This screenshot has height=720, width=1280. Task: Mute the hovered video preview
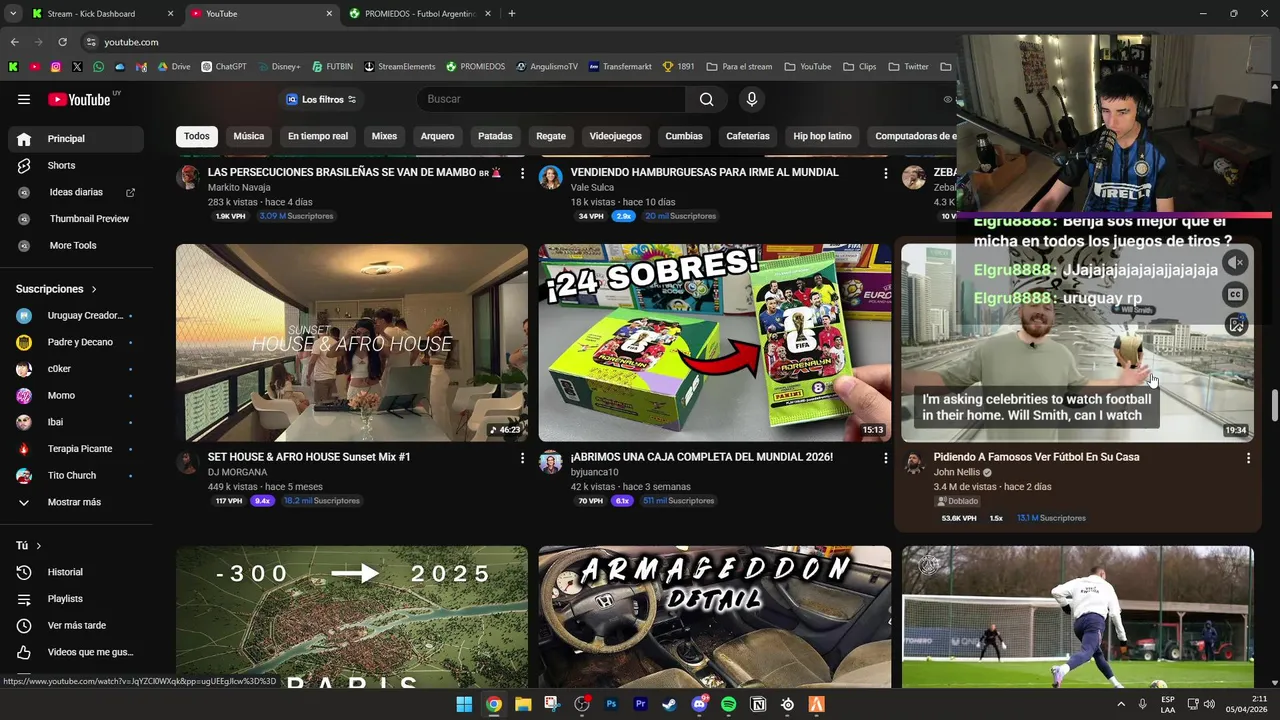[x=1236, y=263]
